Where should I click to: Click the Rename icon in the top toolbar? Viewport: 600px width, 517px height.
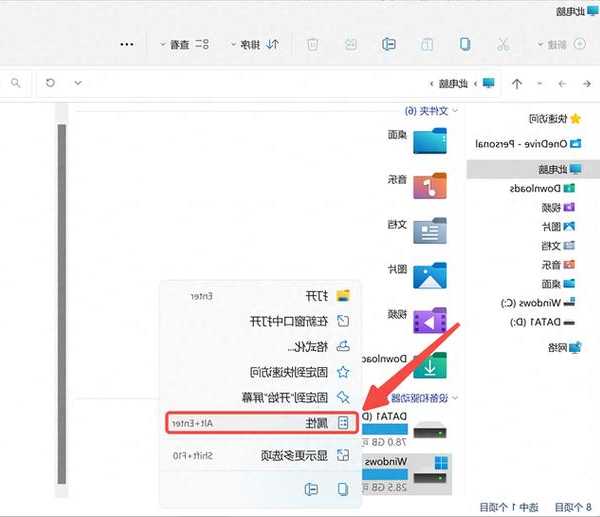pyautogui.click(x=389, y=44)
